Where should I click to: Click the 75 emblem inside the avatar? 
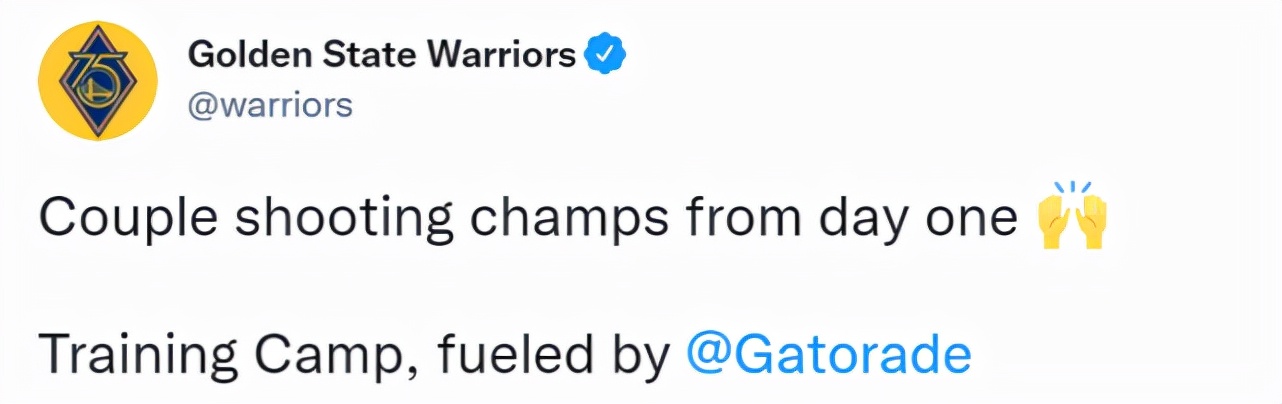pyautogui.click(x=99, y=80)
